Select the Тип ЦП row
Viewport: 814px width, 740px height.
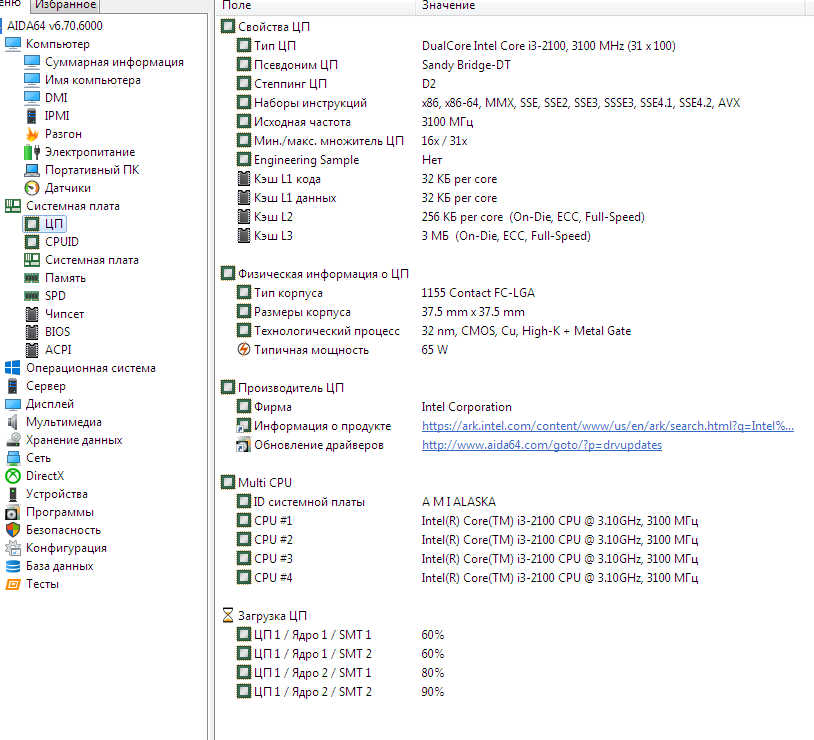[456, 46]
